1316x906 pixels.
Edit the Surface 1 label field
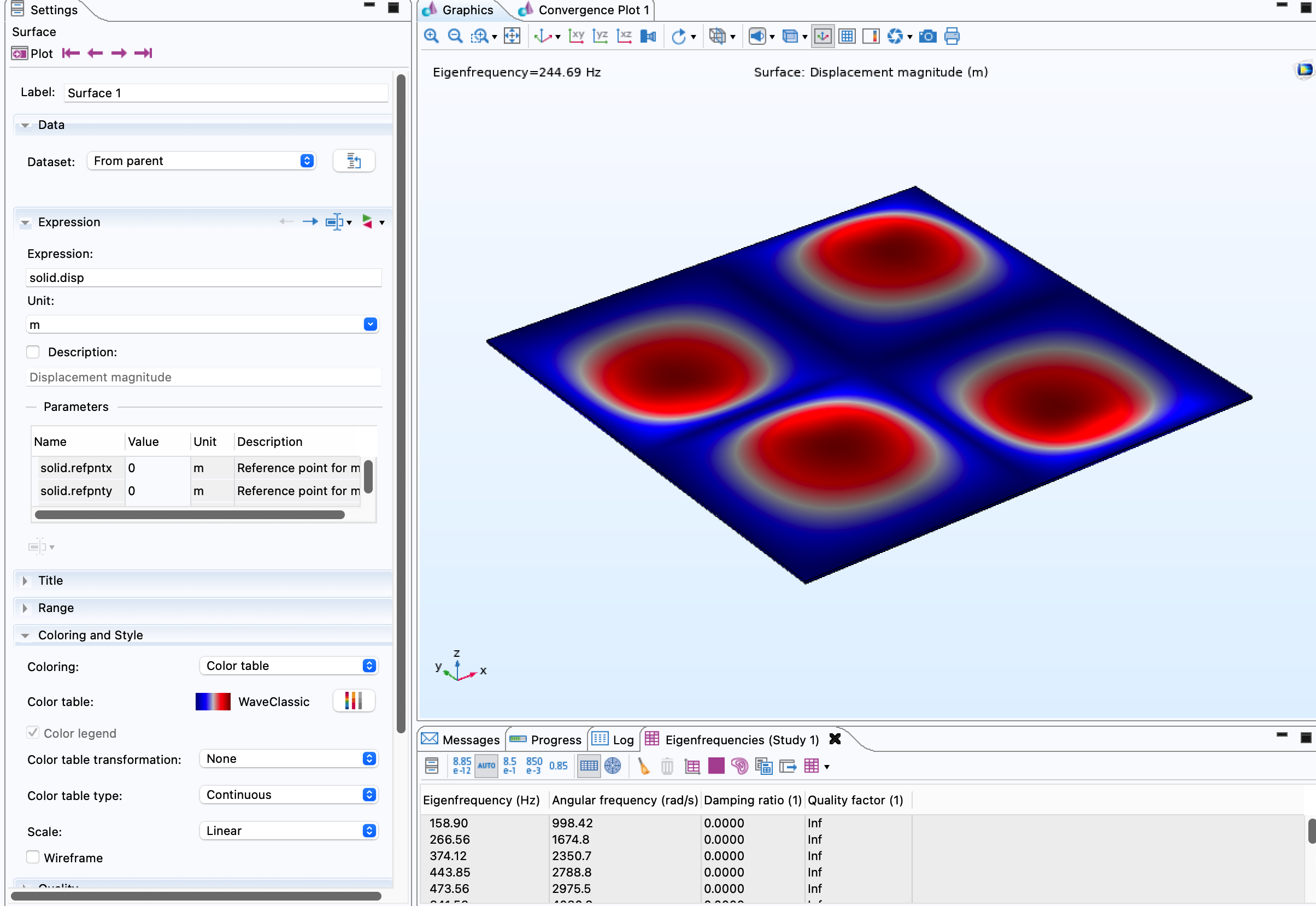[226, 93]
